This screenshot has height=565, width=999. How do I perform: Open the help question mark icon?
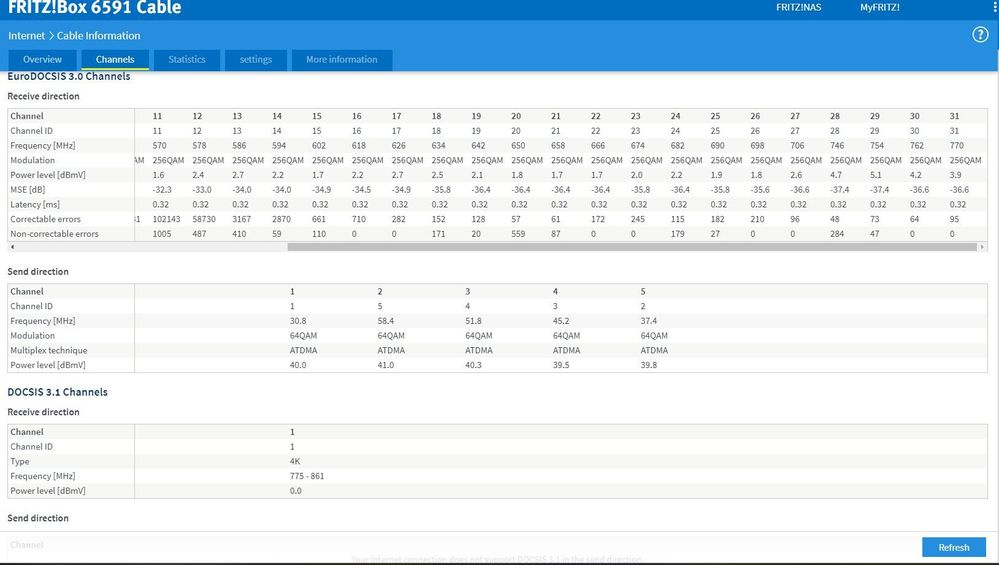980,34
